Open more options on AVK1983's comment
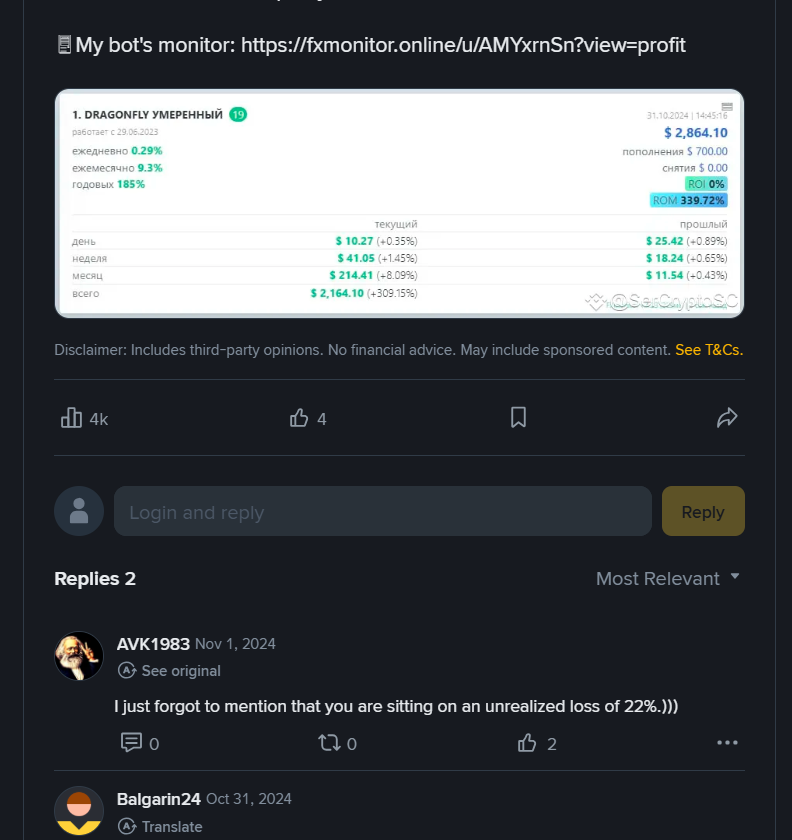792x840 pixels. pyautogui.click(x=727, y=743)
